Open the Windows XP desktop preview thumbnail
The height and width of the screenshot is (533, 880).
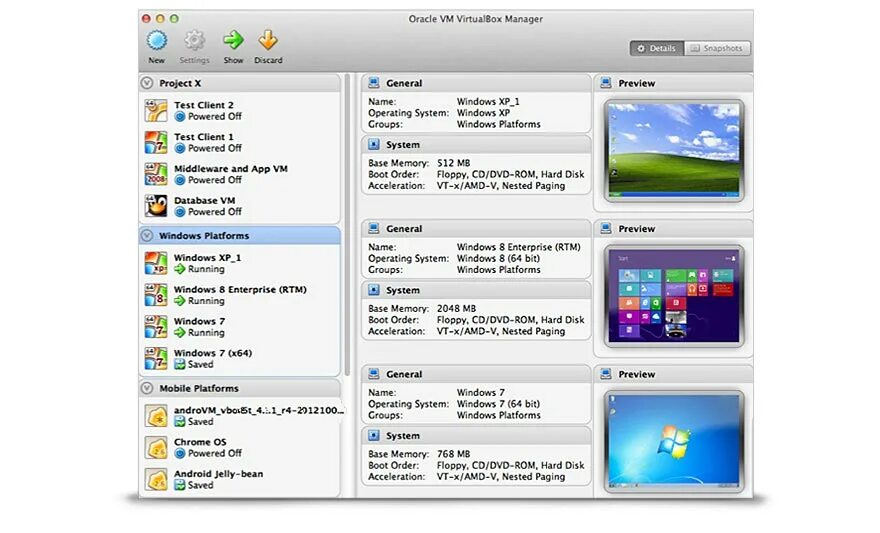point(674,150)
